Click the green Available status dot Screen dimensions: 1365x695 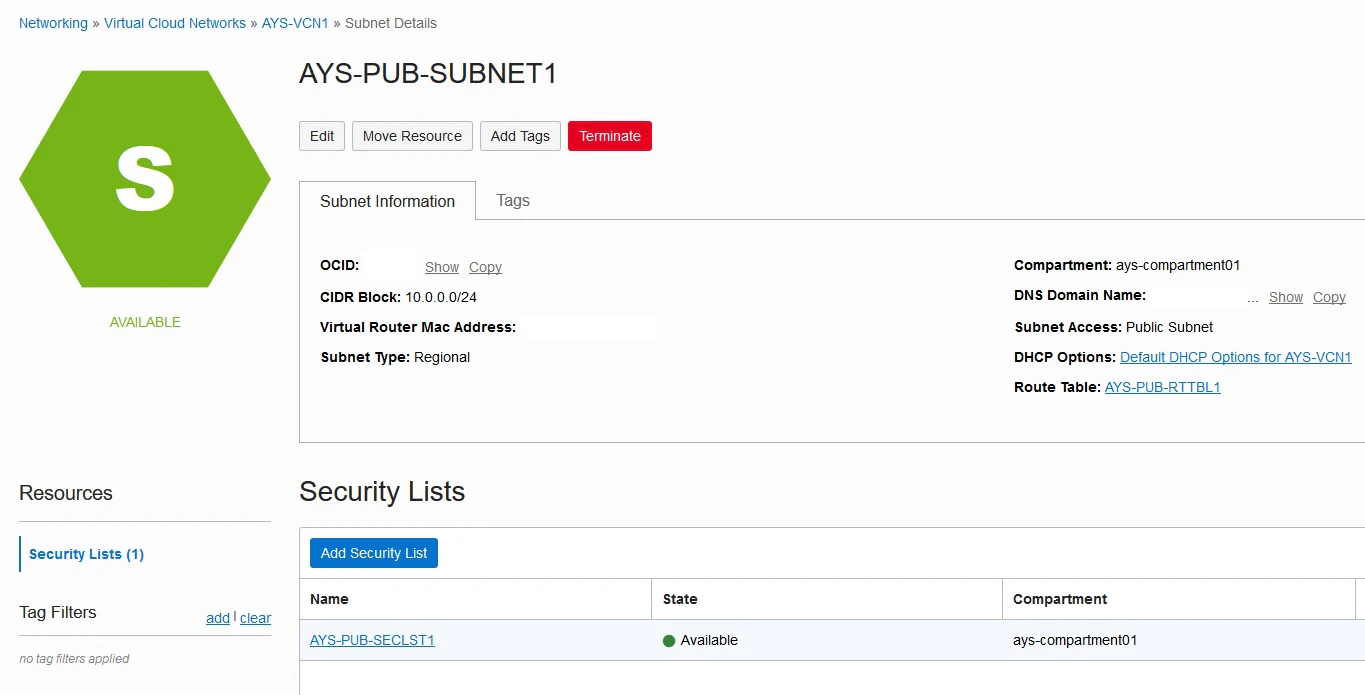point(669,641)
